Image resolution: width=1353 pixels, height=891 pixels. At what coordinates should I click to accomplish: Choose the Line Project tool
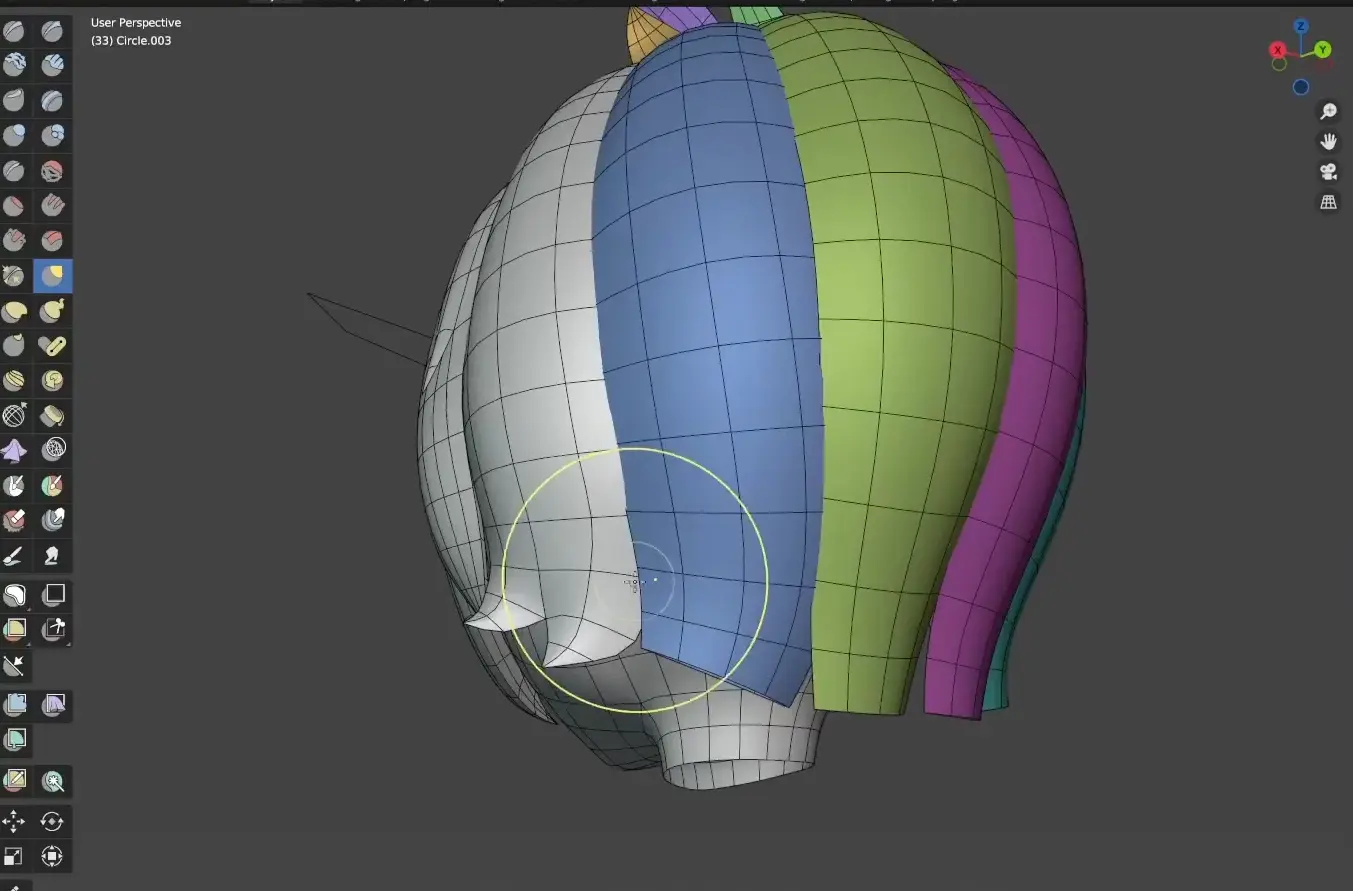[14, 665]
